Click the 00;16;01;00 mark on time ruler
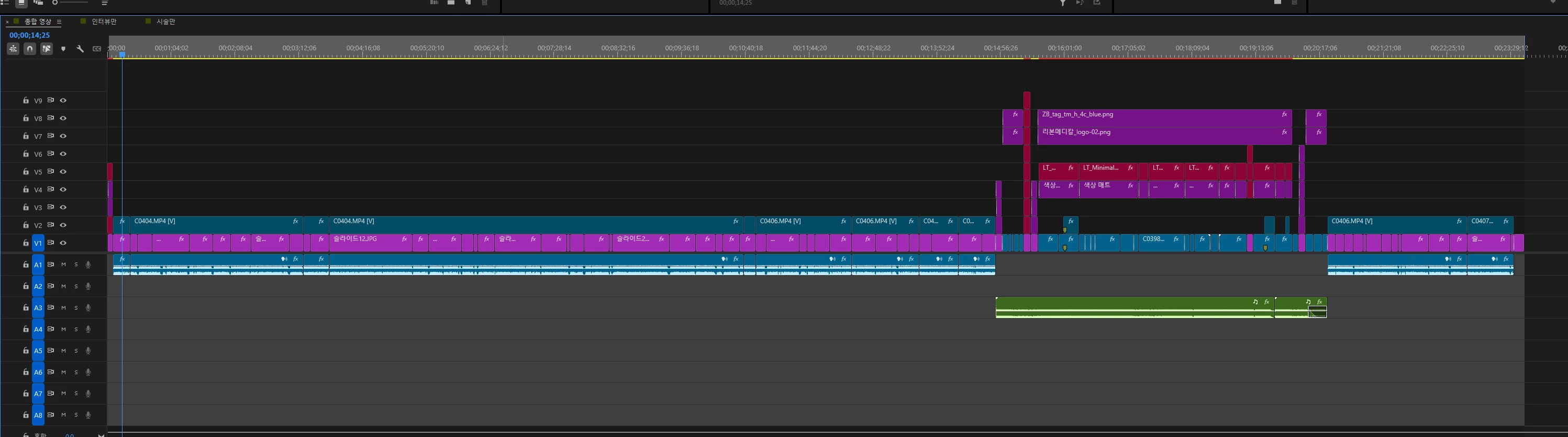The width and height of the screenshot is (1568, 437). (x=1064, y=48)
